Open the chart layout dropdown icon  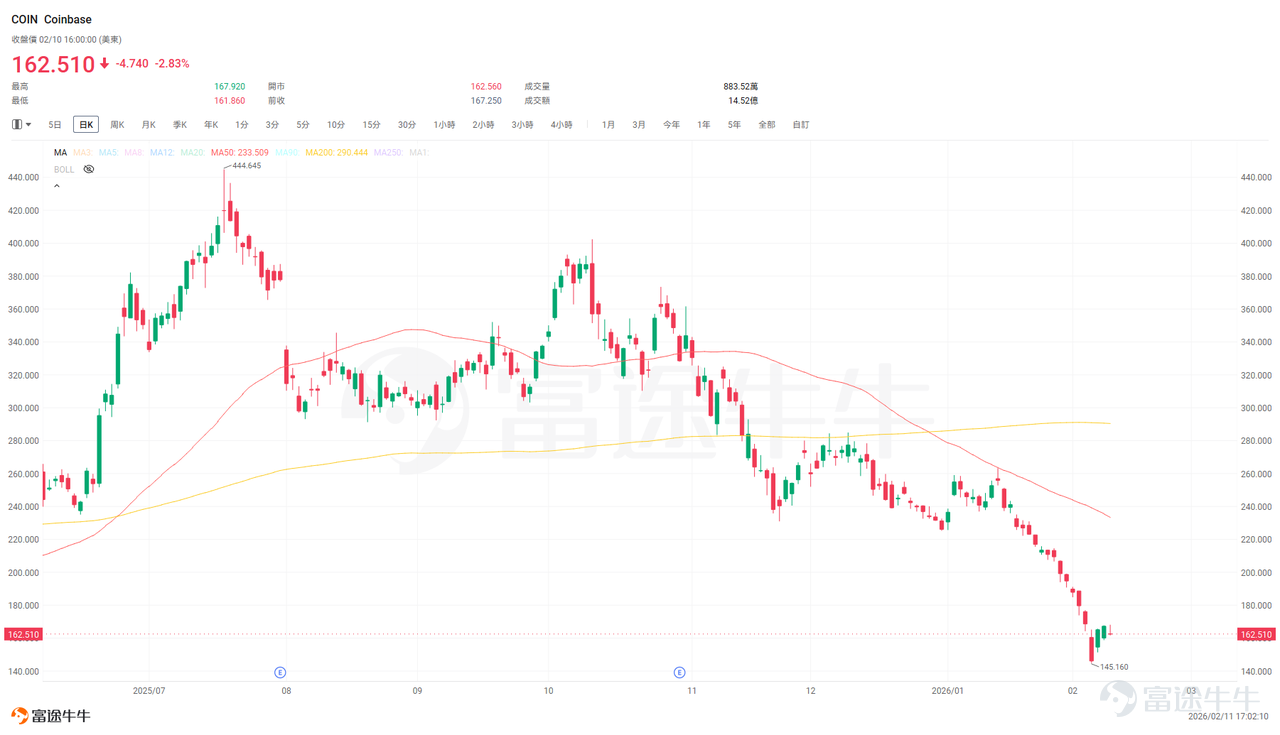pyautogui.click(x=21, y=125)
